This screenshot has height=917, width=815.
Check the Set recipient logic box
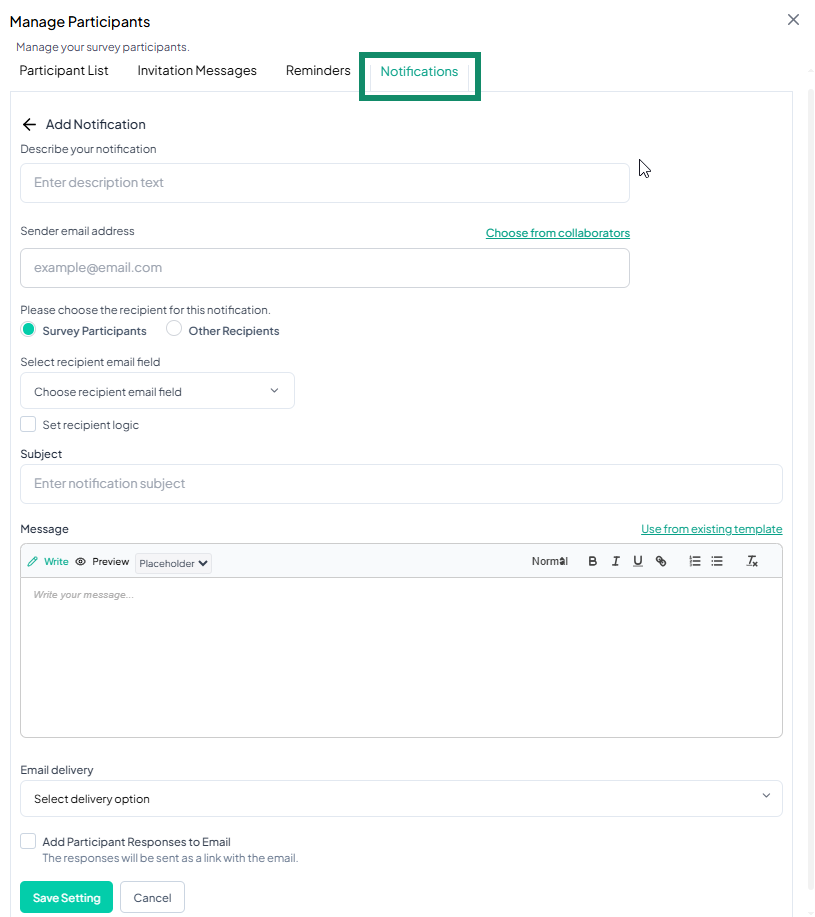coord(28,425)
